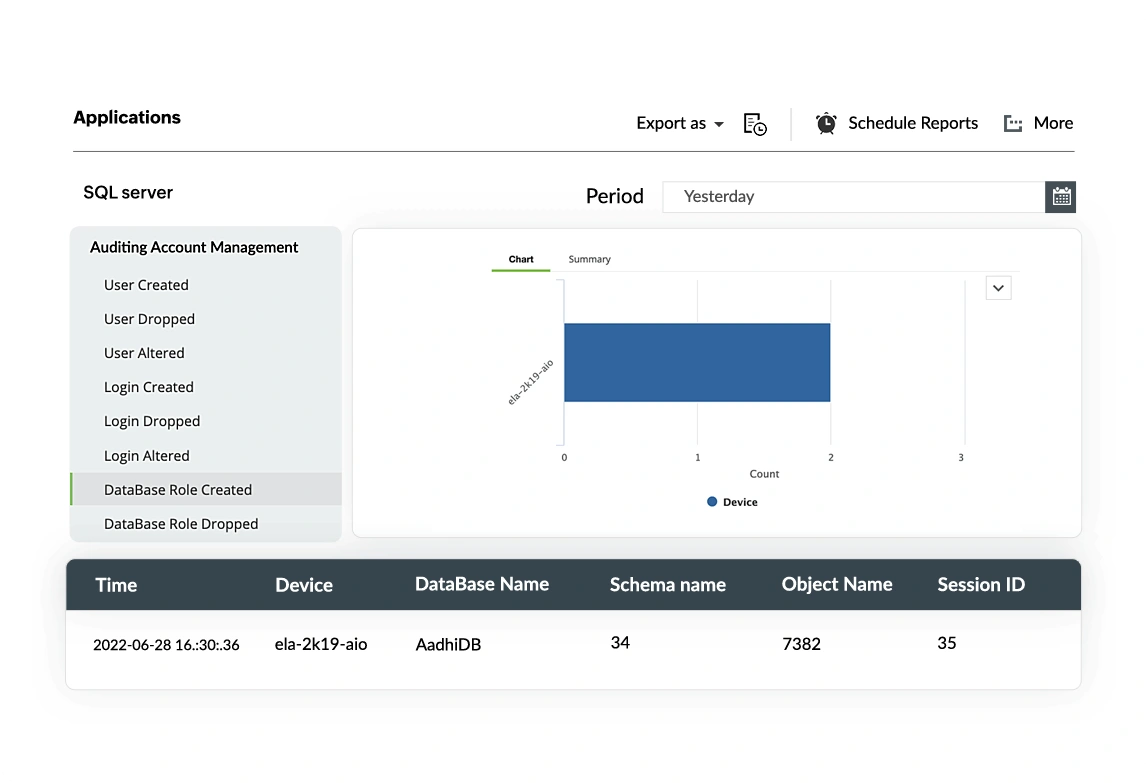Click the blue ela-2k19-aio bar
Screen dimensions: 1146x783
point(697,363)
